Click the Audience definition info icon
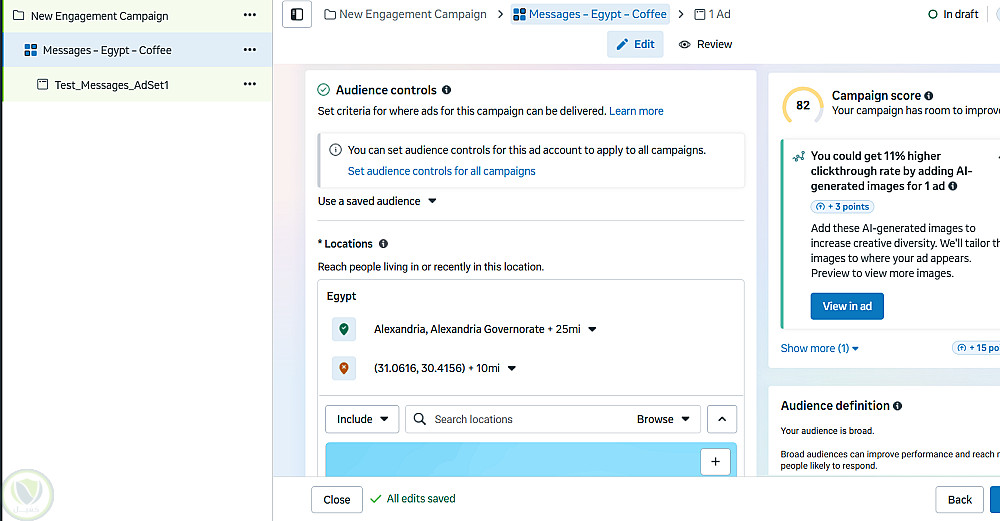Screen dimensions: 1000x521 897,406
